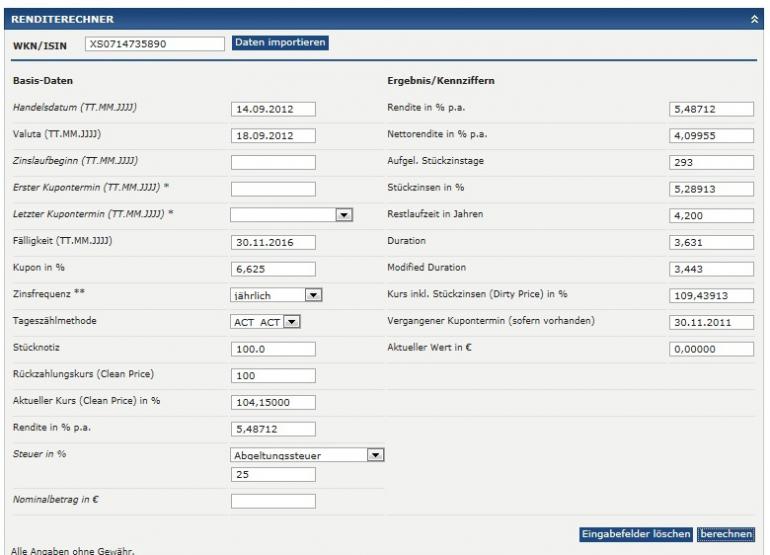Edit the Kupon in % field
The height and width of the screenshot is (555, 770).
click(272, 269)
